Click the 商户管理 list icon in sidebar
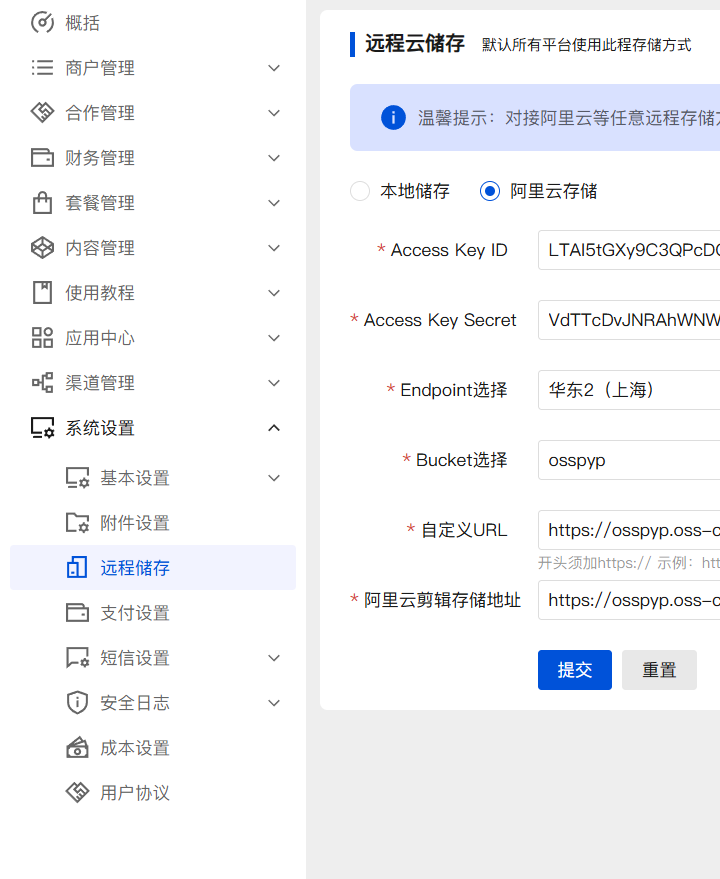The width and height of the screenshot is (720, 879). click(42, 68)
